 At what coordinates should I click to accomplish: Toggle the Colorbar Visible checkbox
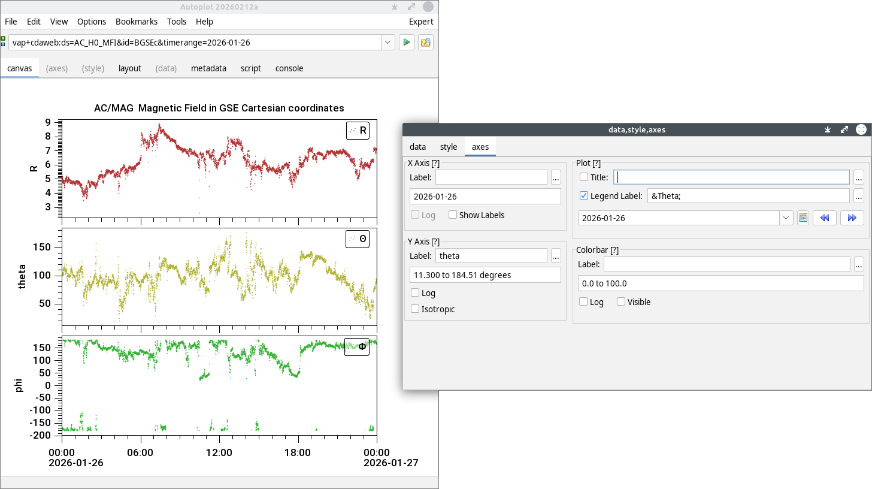coord(621,302)
